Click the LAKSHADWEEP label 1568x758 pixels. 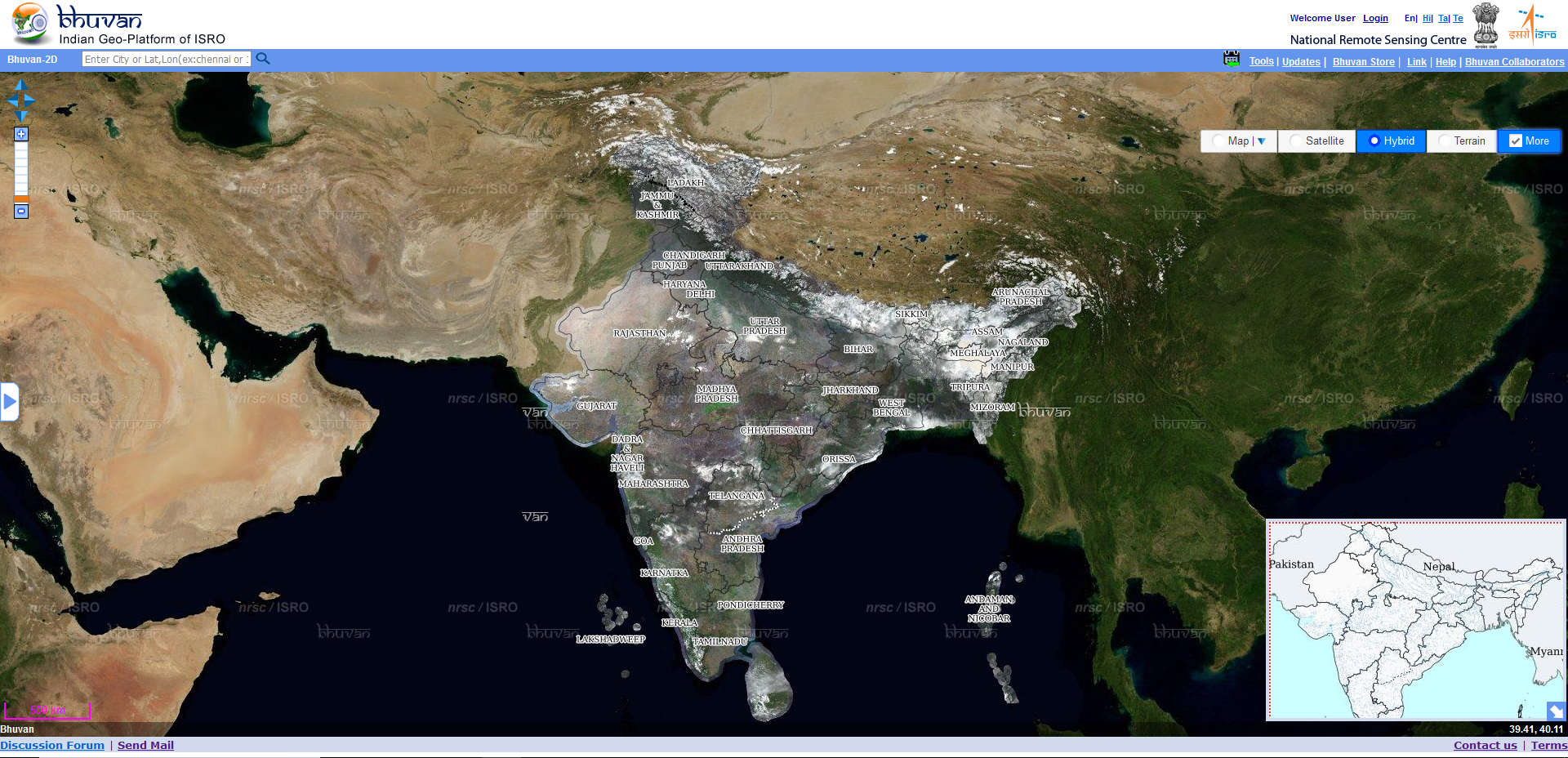click(611, 639)
